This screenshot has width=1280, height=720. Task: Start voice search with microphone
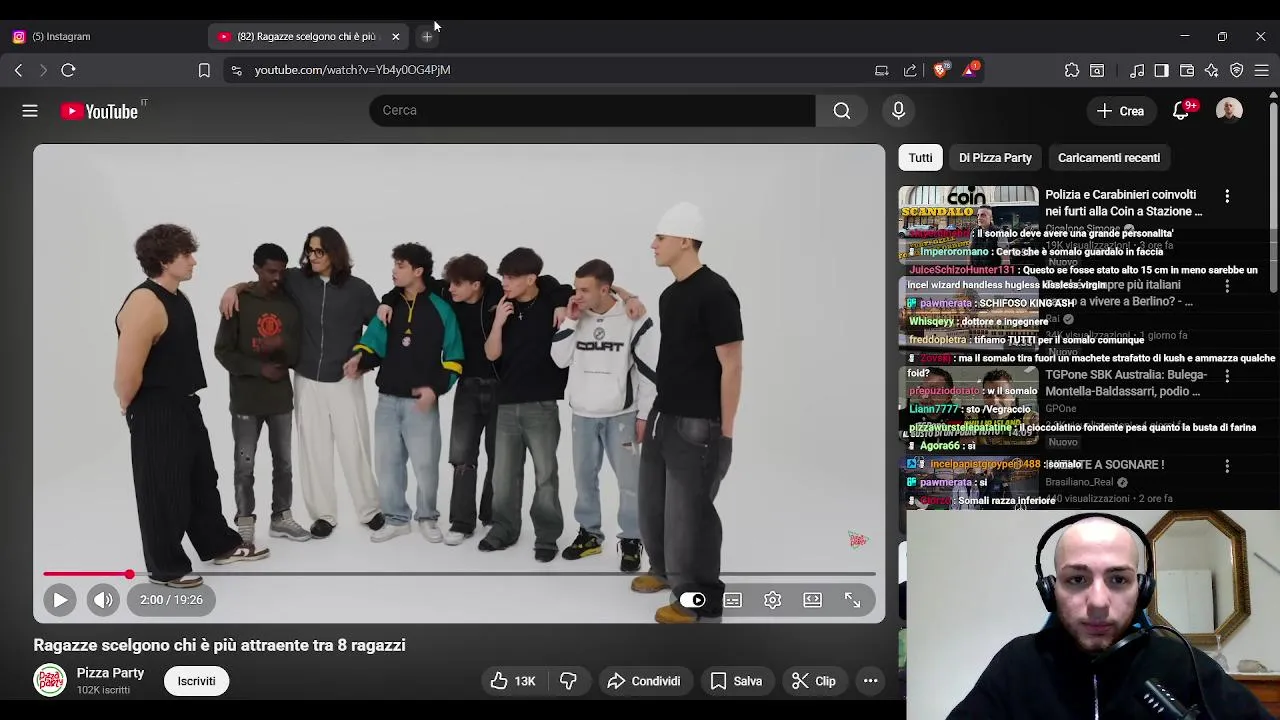tap(898, 110)
